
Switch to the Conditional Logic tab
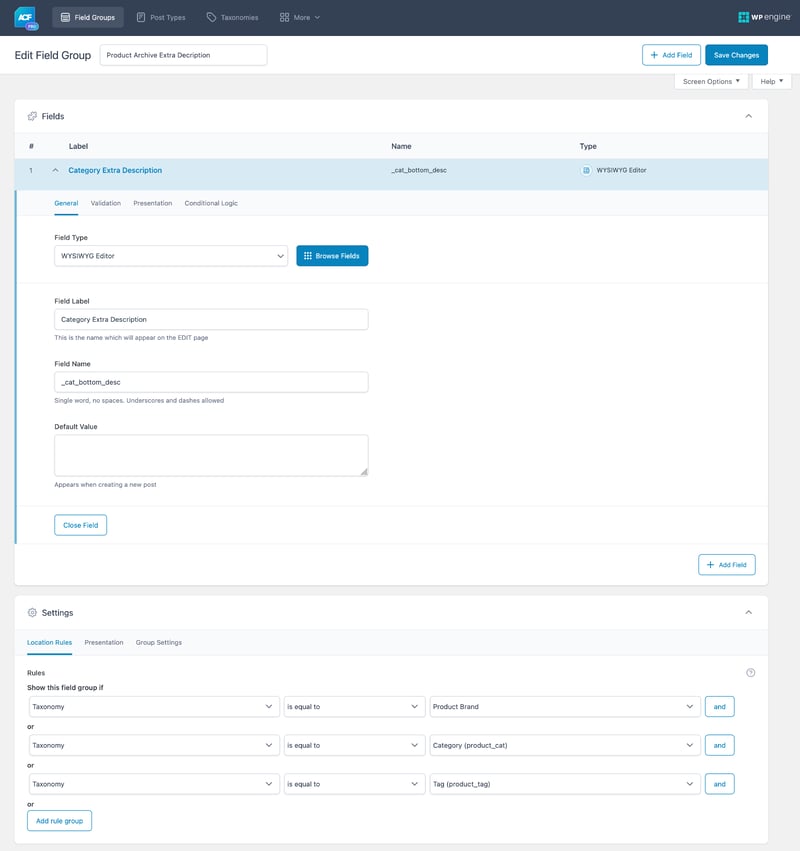click(x=211, y=203)
